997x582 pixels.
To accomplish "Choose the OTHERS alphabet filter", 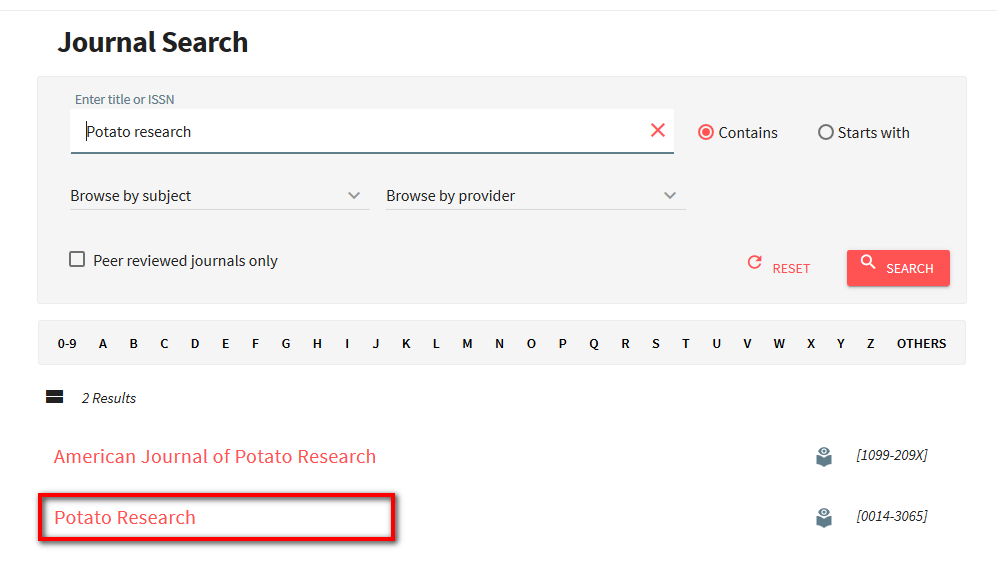I will point(921,343).
